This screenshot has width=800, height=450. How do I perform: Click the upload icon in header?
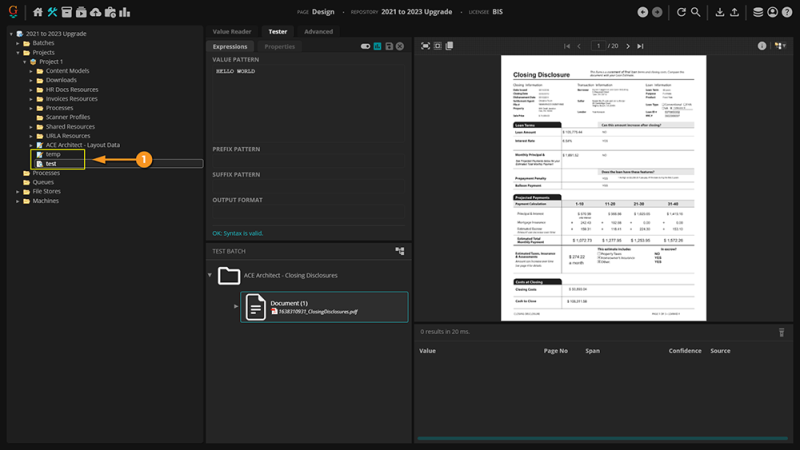[x=734, y=12]
